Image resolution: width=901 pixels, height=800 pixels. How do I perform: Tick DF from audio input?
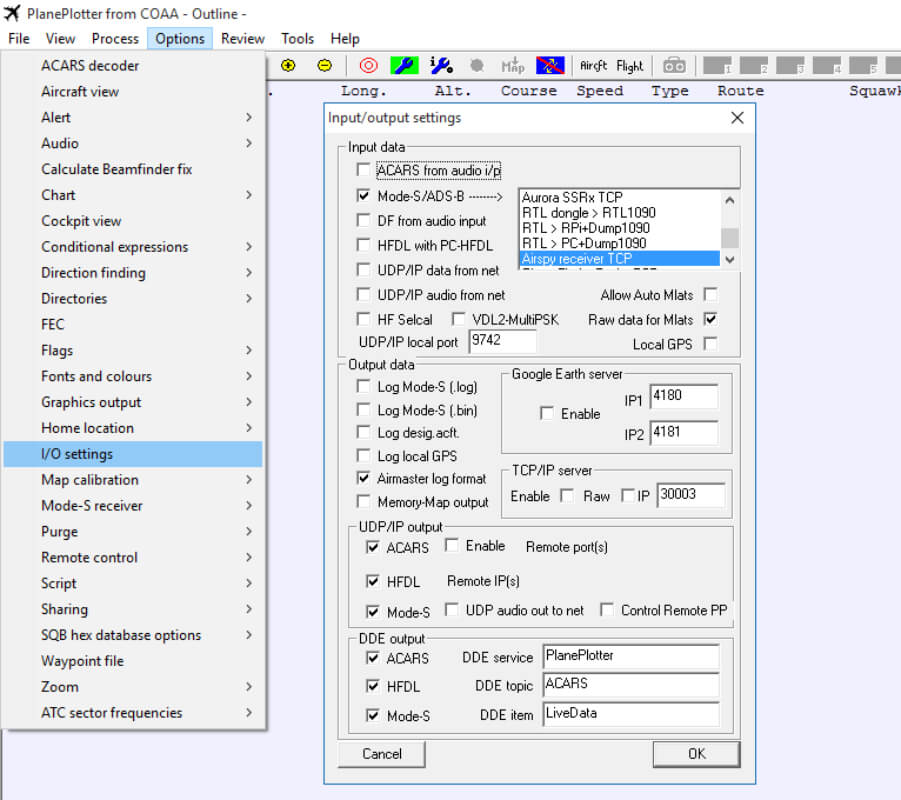click(363, 220)
